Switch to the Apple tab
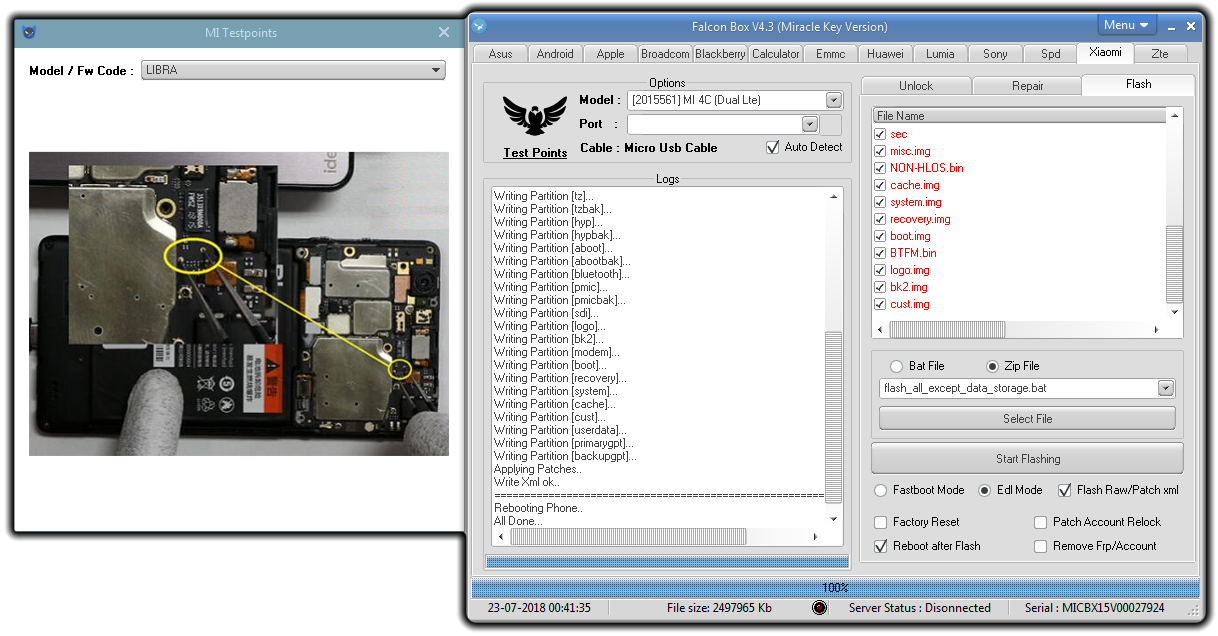The image size is (1218, 636). [610, 54]
